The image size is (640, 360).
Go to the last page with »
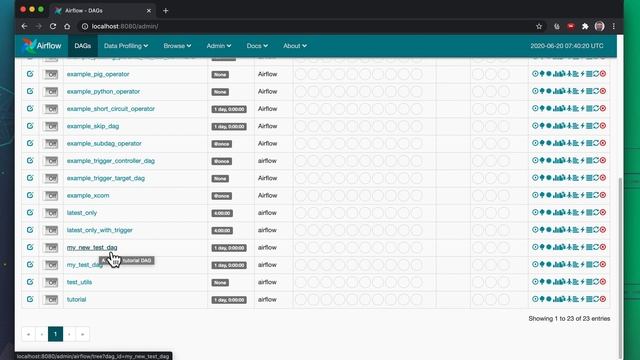(82, 334)
